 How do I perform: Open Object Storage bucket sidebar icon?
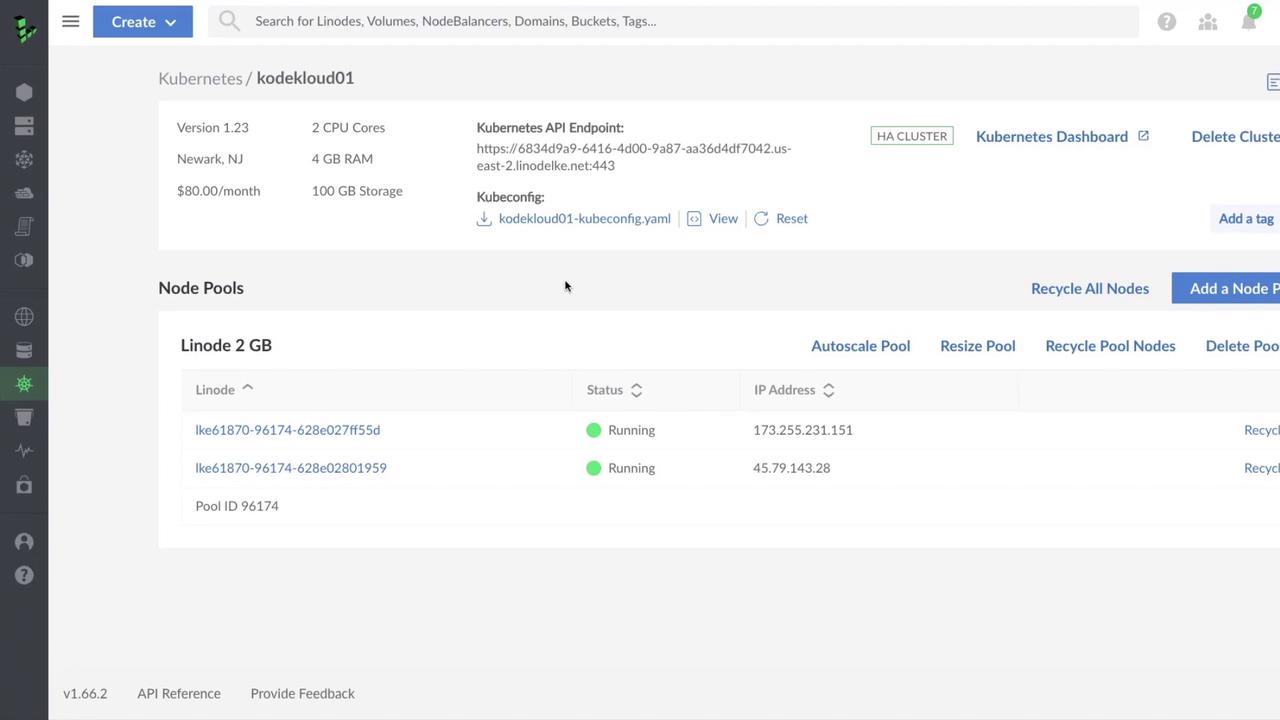coord(24,417)
